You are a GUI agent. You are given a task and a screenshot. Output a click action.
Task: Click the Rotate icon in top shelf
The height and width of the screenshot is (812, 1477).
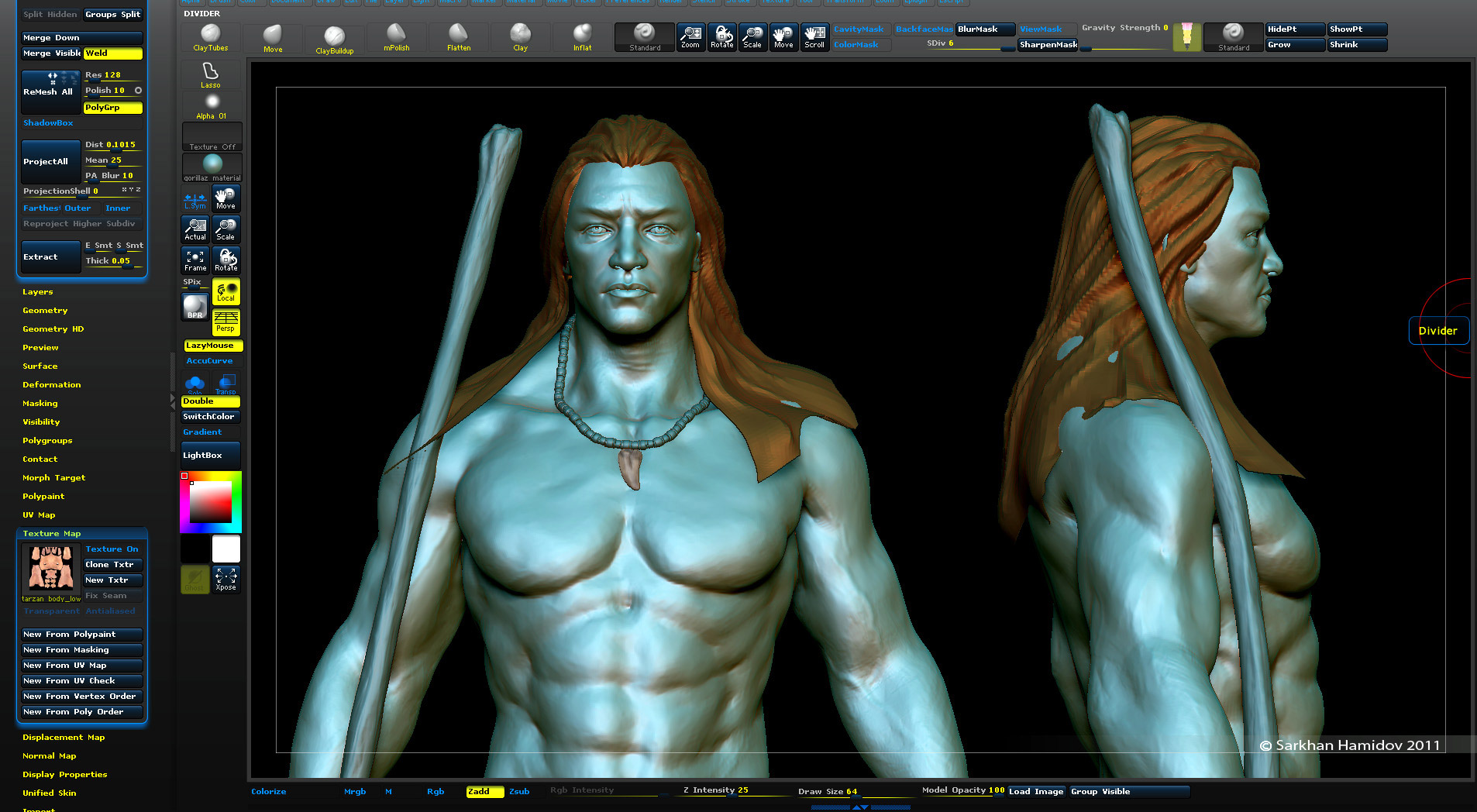(721, 37)
